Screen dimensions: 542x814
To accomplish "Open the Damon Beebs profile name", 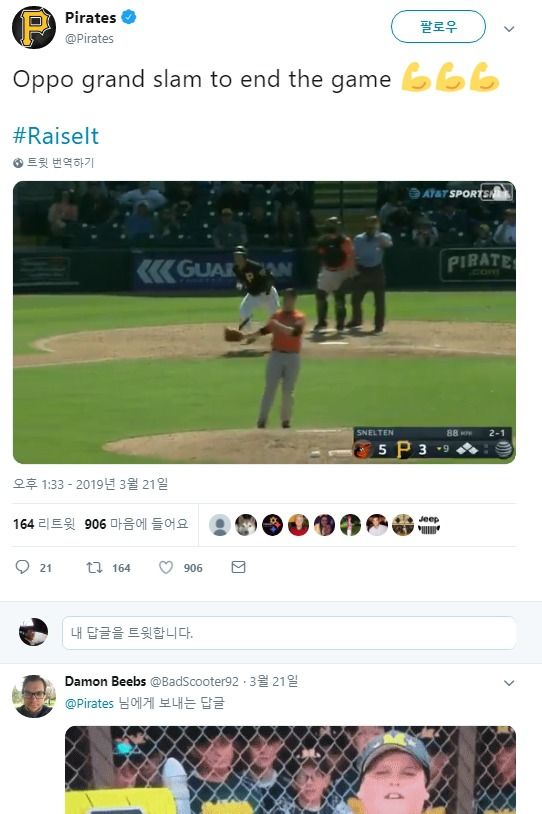I will point(105,681).
